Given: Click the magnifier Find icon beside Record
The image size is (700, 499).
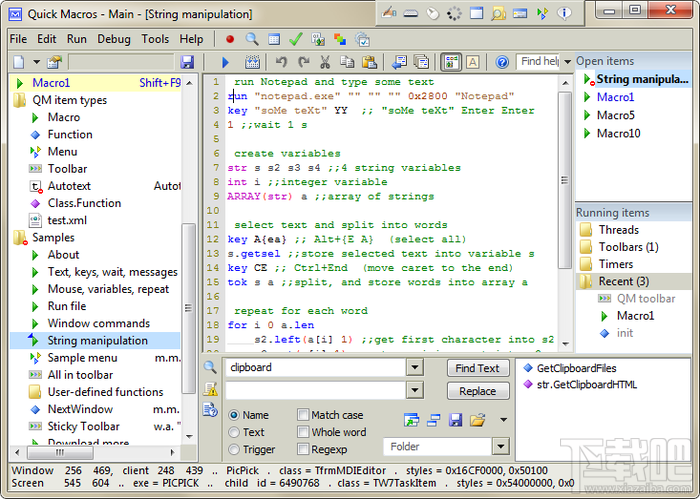Looking at the screenshot, I should pyautogui.click(x=252, y=39).
